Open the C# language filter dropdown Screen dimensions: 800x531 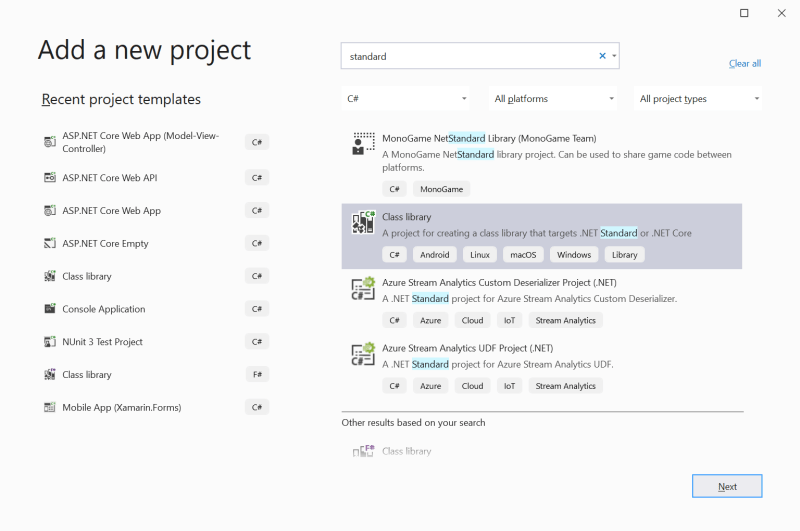pyautogui.click(x=406, y=98)
